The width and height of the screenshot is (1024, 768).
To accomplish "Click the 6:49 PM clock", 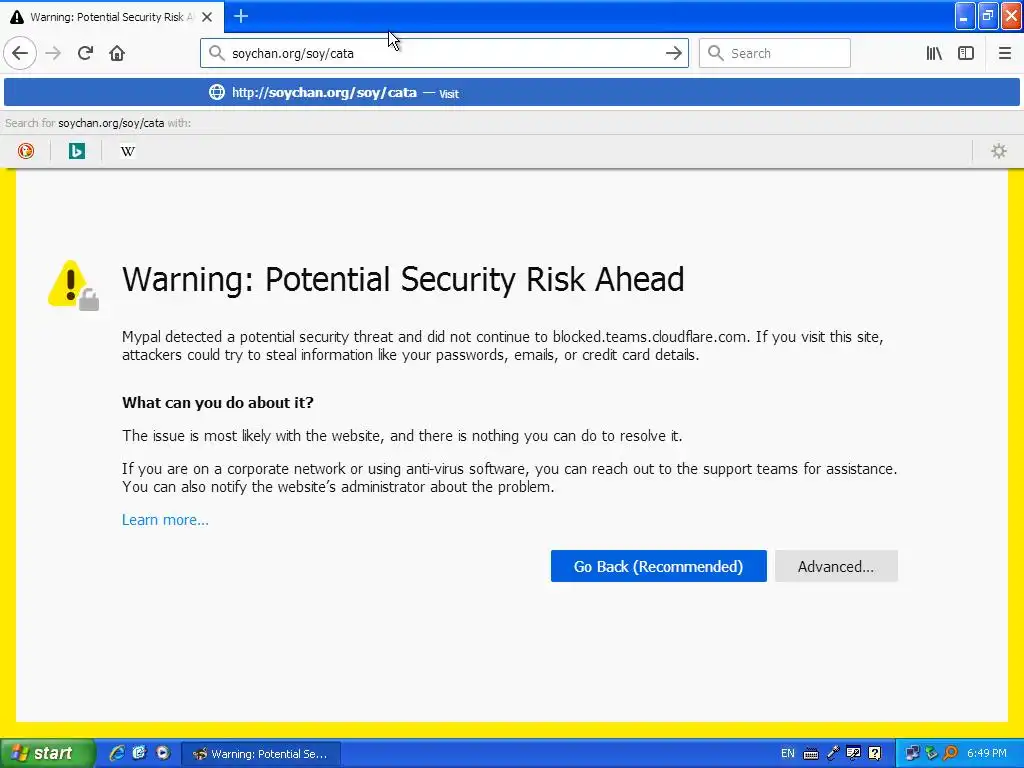I will click(x=987, y=754).
